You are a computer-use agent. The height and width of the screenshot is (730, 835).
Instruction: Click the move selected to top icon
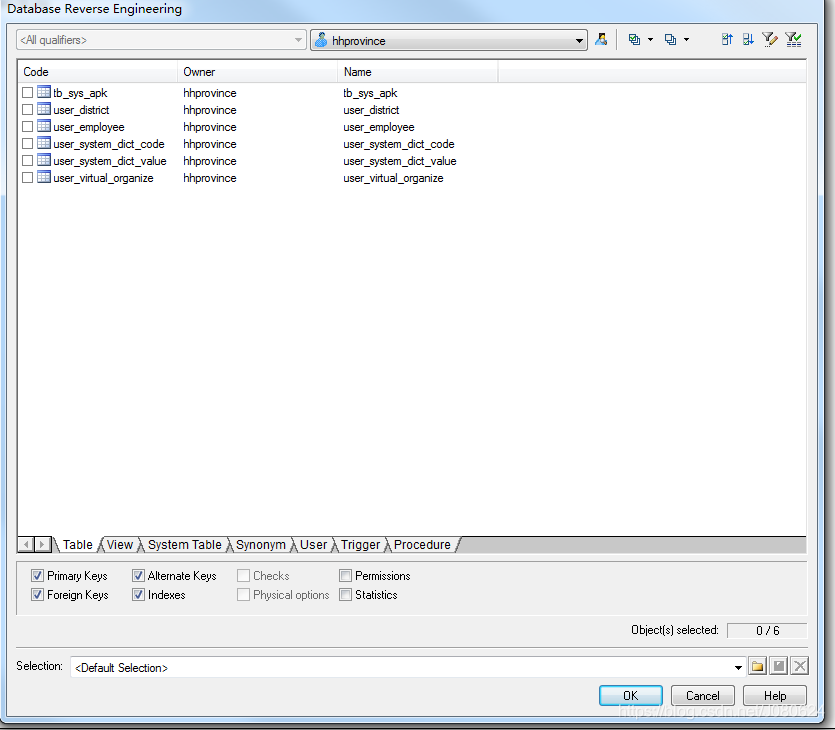[727, 39]
